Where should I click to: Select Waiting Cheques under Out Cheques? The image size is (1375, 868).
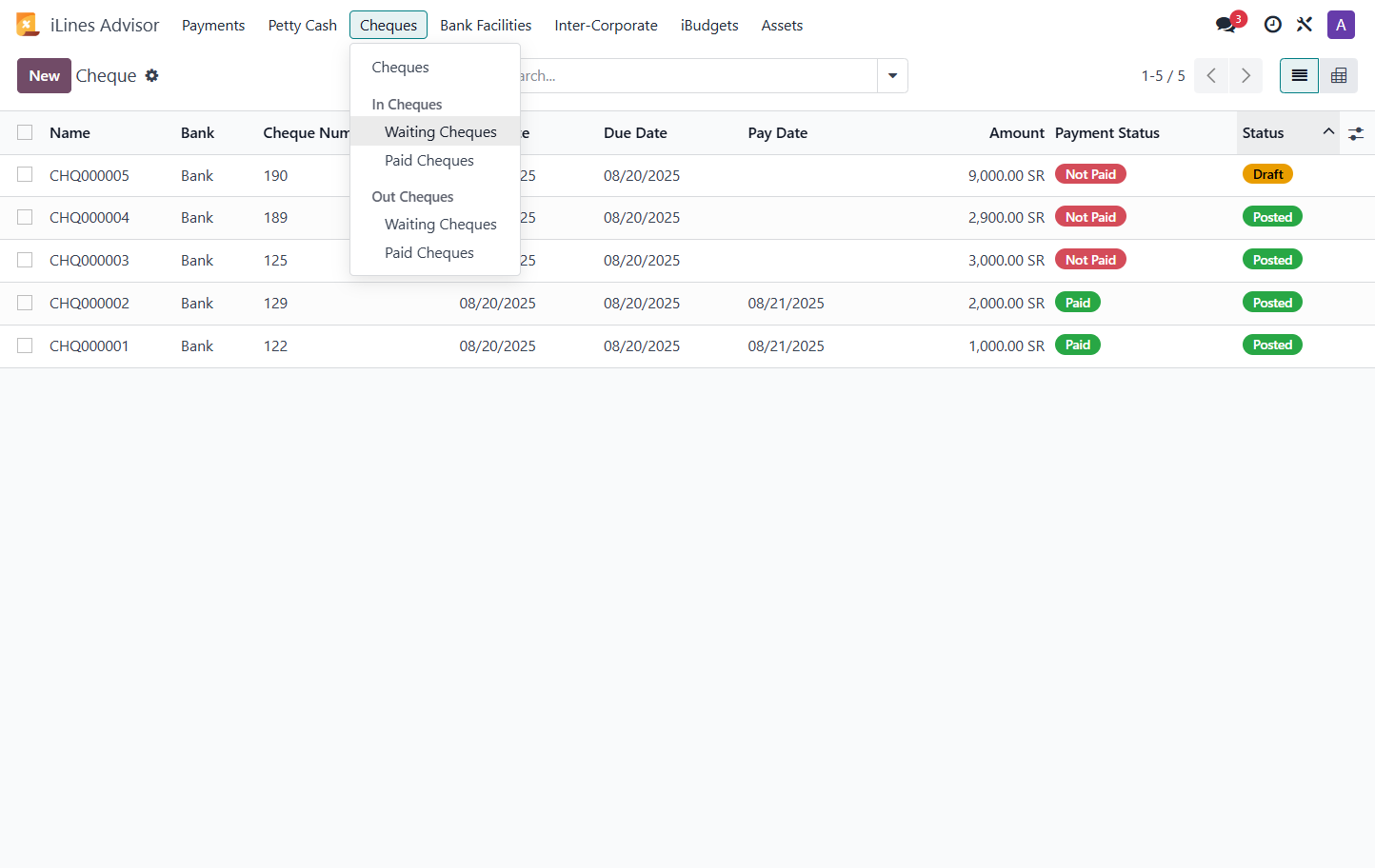point(435,225)
